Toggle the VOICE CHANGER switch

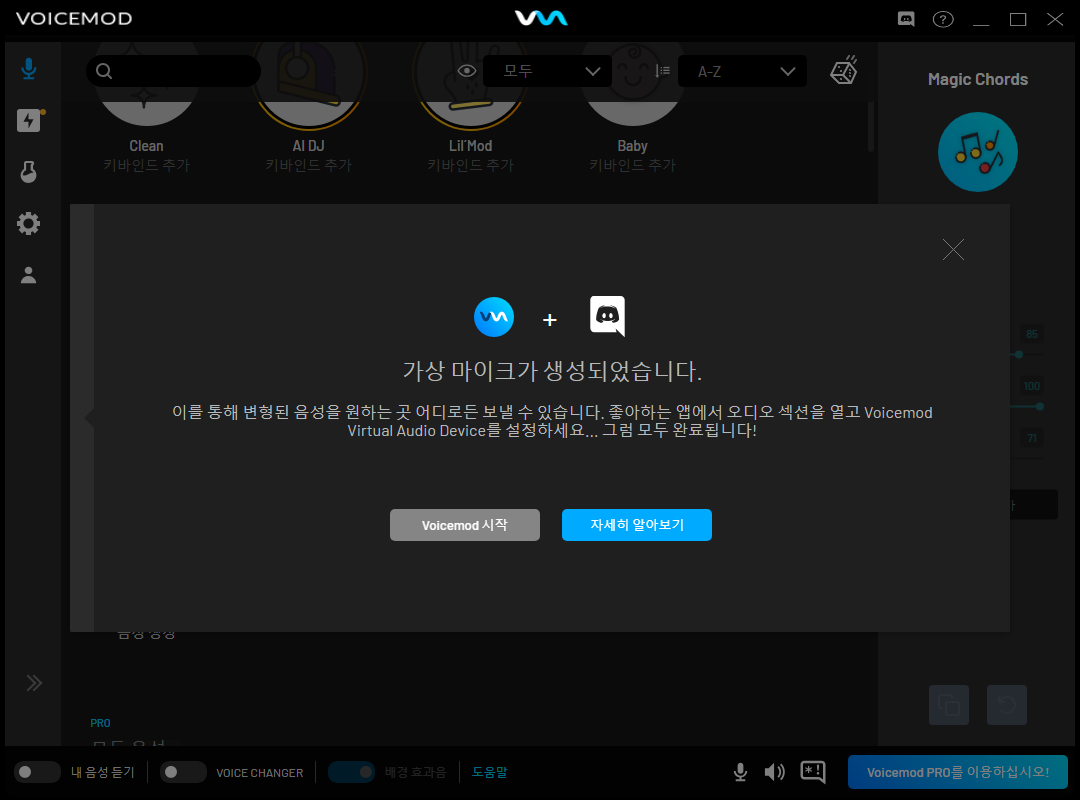click(183, 772)
